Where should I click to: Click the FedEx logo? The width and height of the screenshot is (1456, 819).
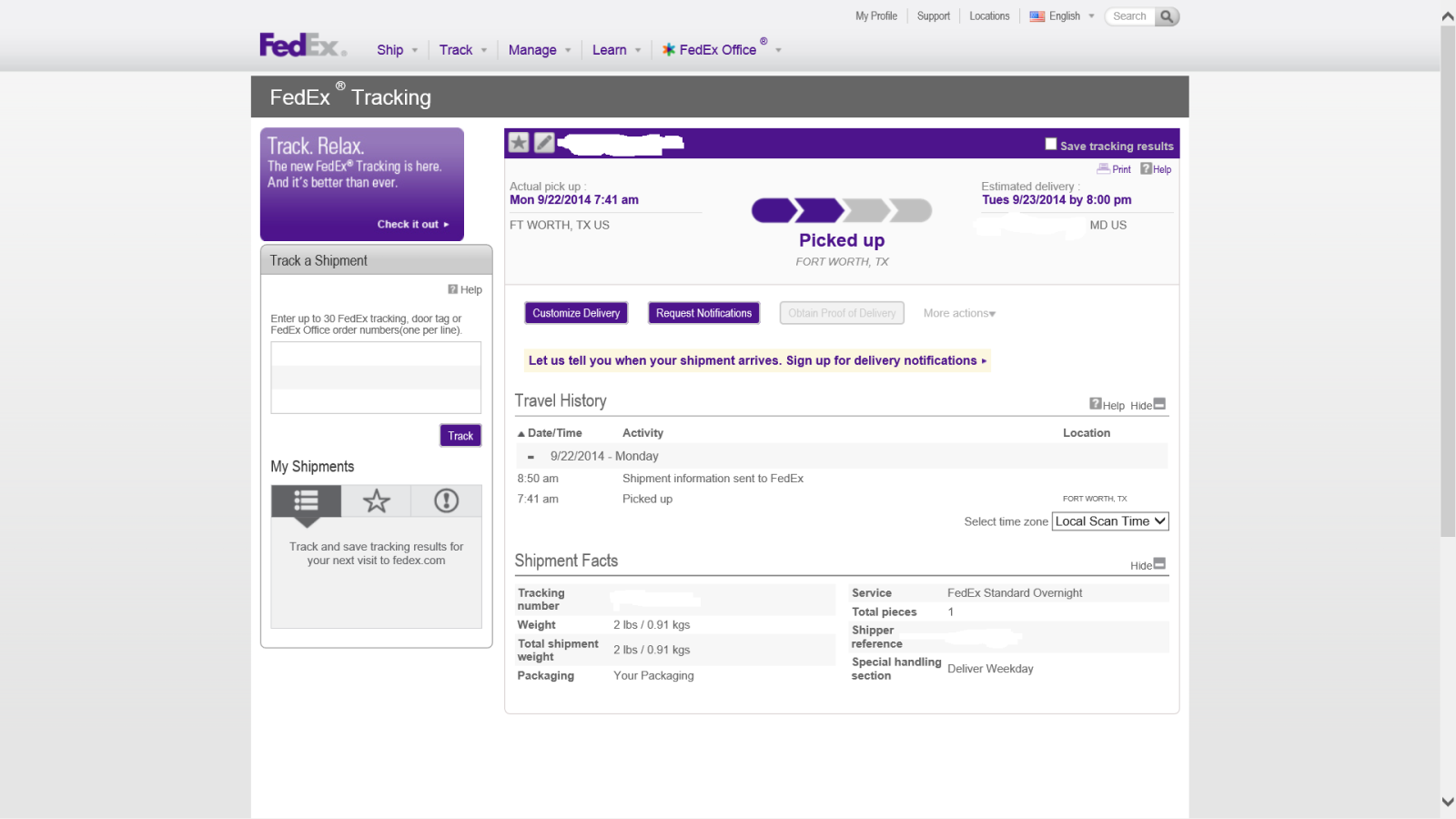click(x=302, y=45)
